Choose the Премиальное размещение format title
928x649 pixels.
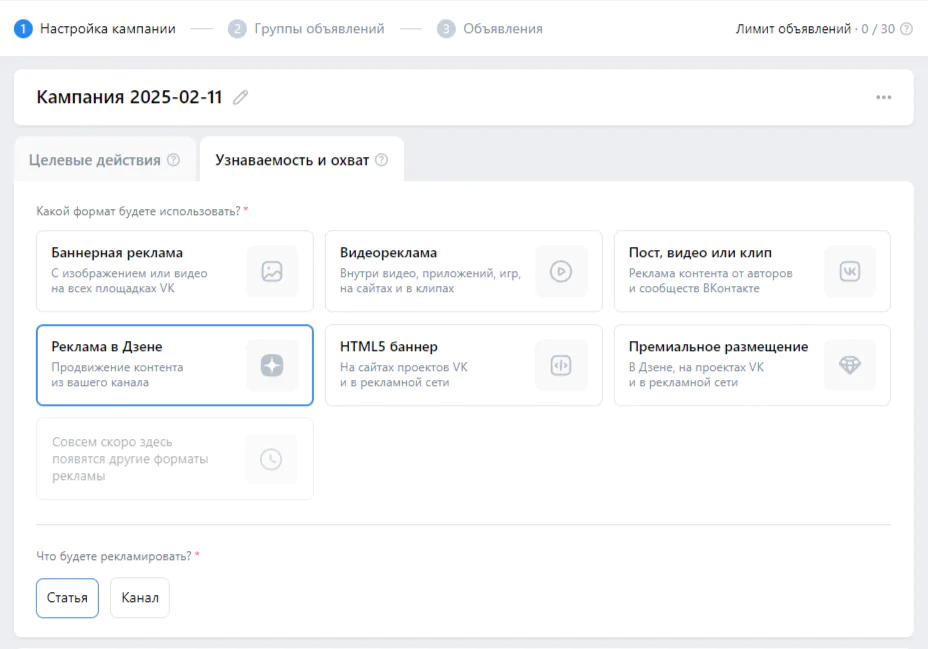(x=718, y=347)
